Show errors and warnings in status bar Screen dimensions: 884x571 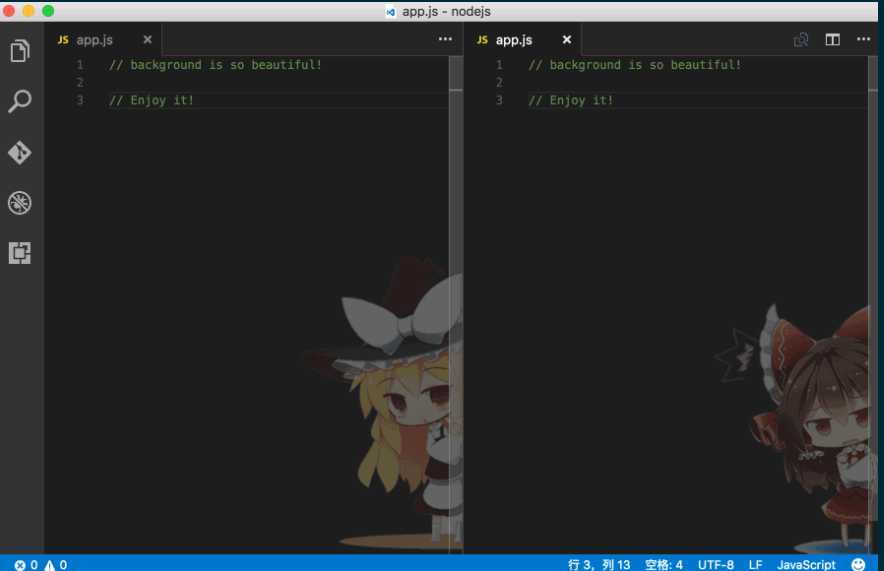(x=41, y=564)
